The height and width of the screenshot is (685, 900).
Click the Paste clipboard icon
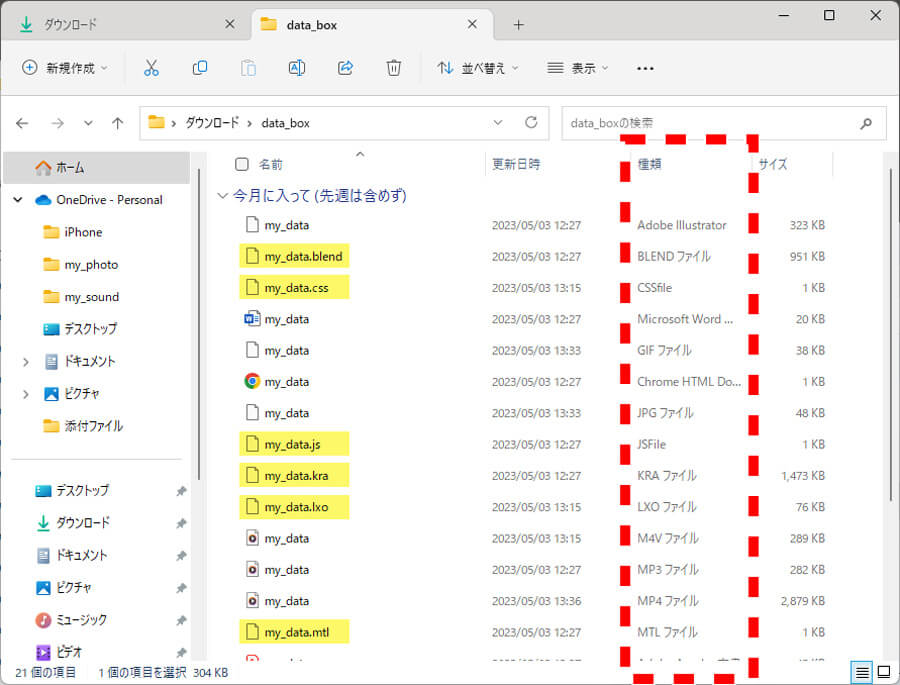248,68
